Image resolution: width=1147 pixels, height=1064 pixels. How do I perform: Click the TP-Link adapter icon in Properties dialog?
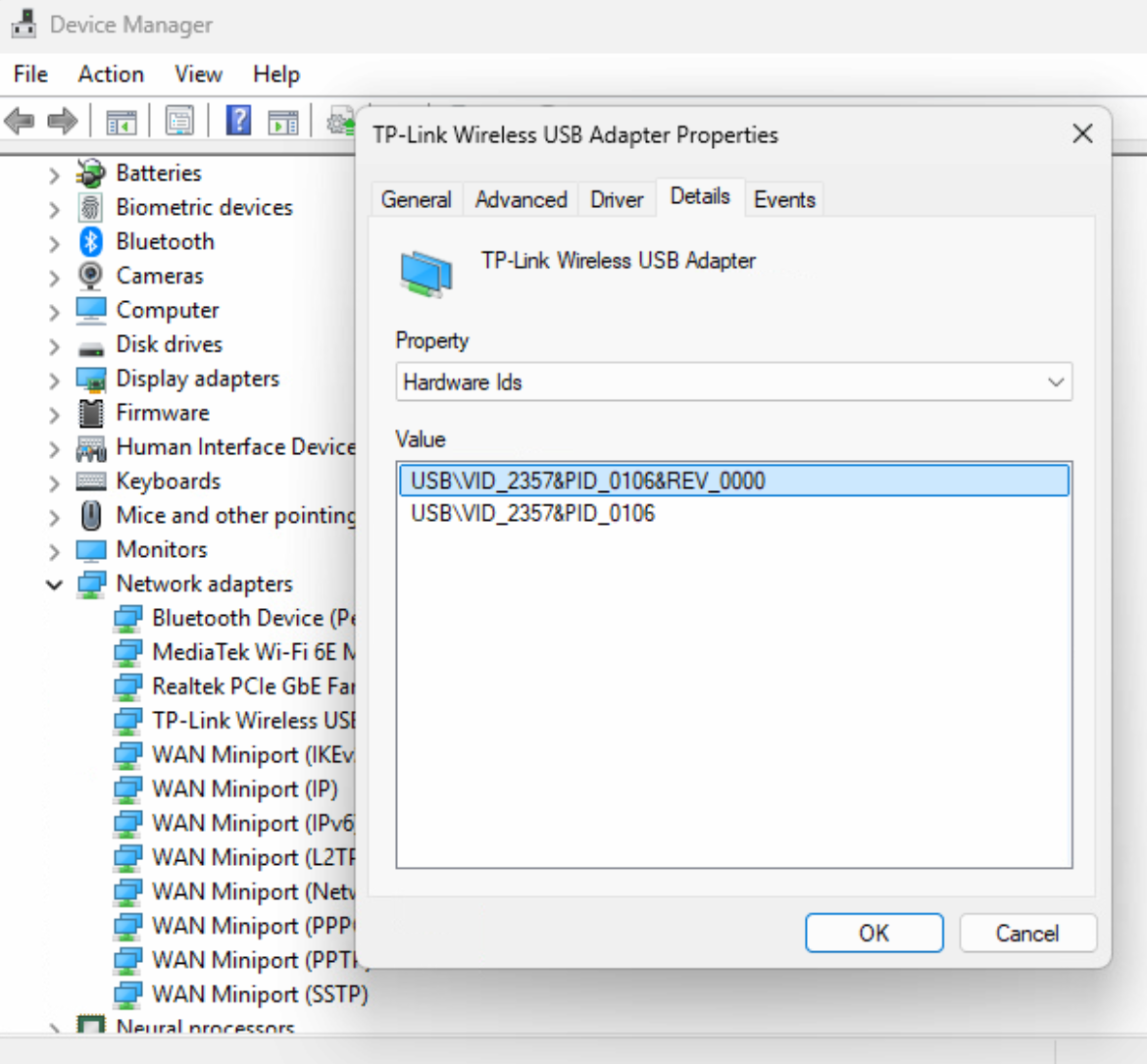pos(426,273)
